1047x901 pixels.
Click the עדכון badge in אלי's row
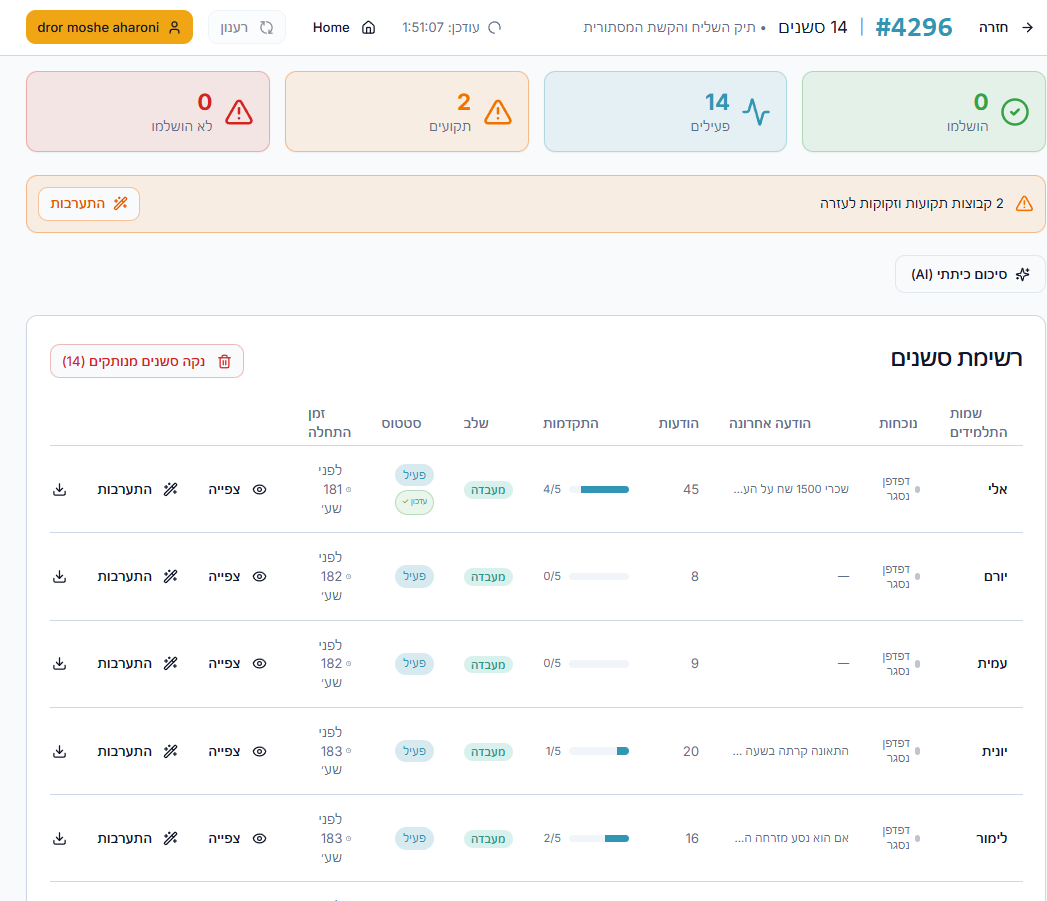point(415,502)
